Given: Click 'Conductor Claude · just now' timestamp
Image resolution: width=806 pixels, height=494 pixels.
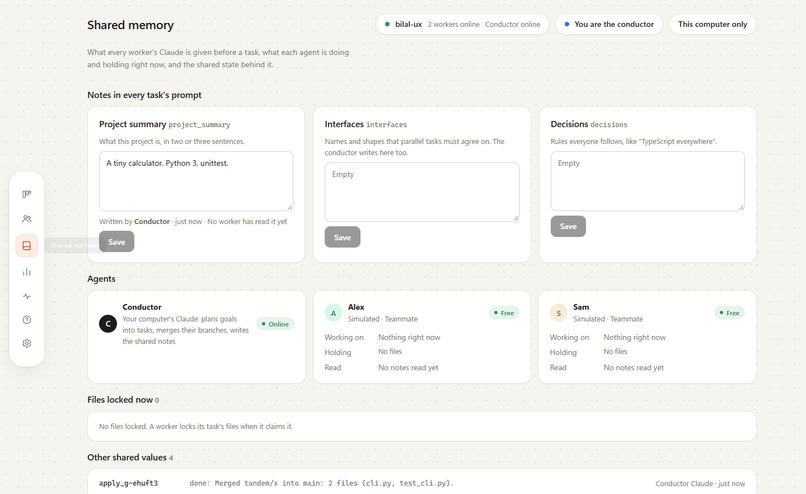Looking at the screenshot, I should [x=700, y=484].
